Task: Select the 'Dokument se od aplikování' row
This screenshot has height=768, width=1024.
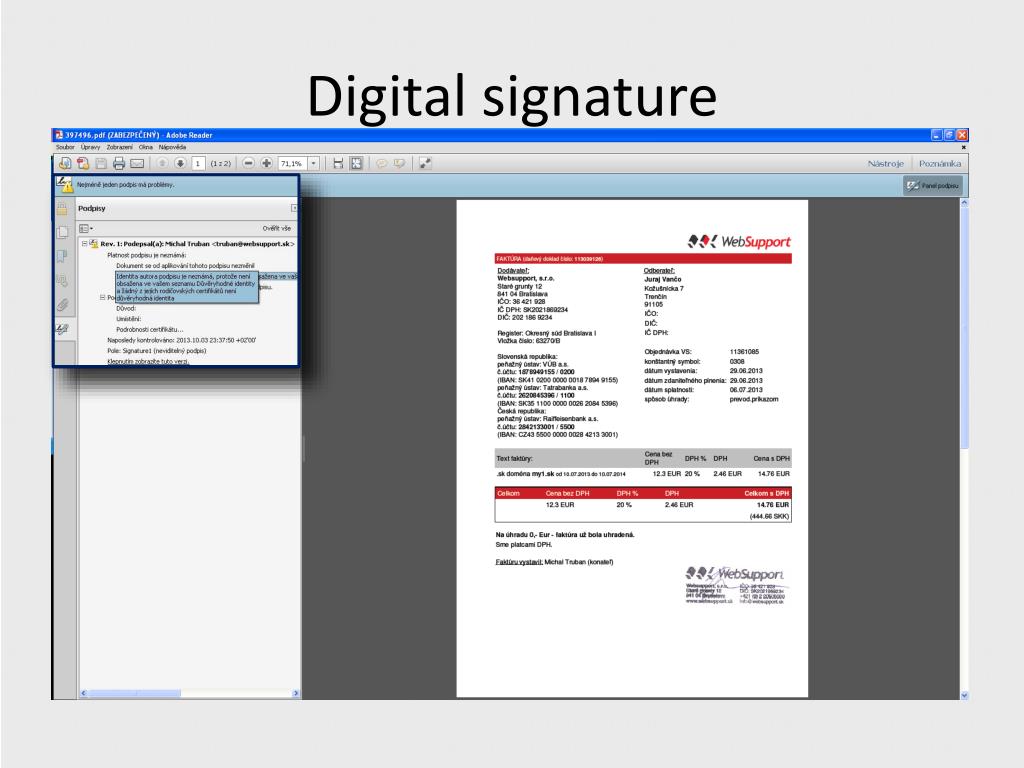Action: coord(185,266)
